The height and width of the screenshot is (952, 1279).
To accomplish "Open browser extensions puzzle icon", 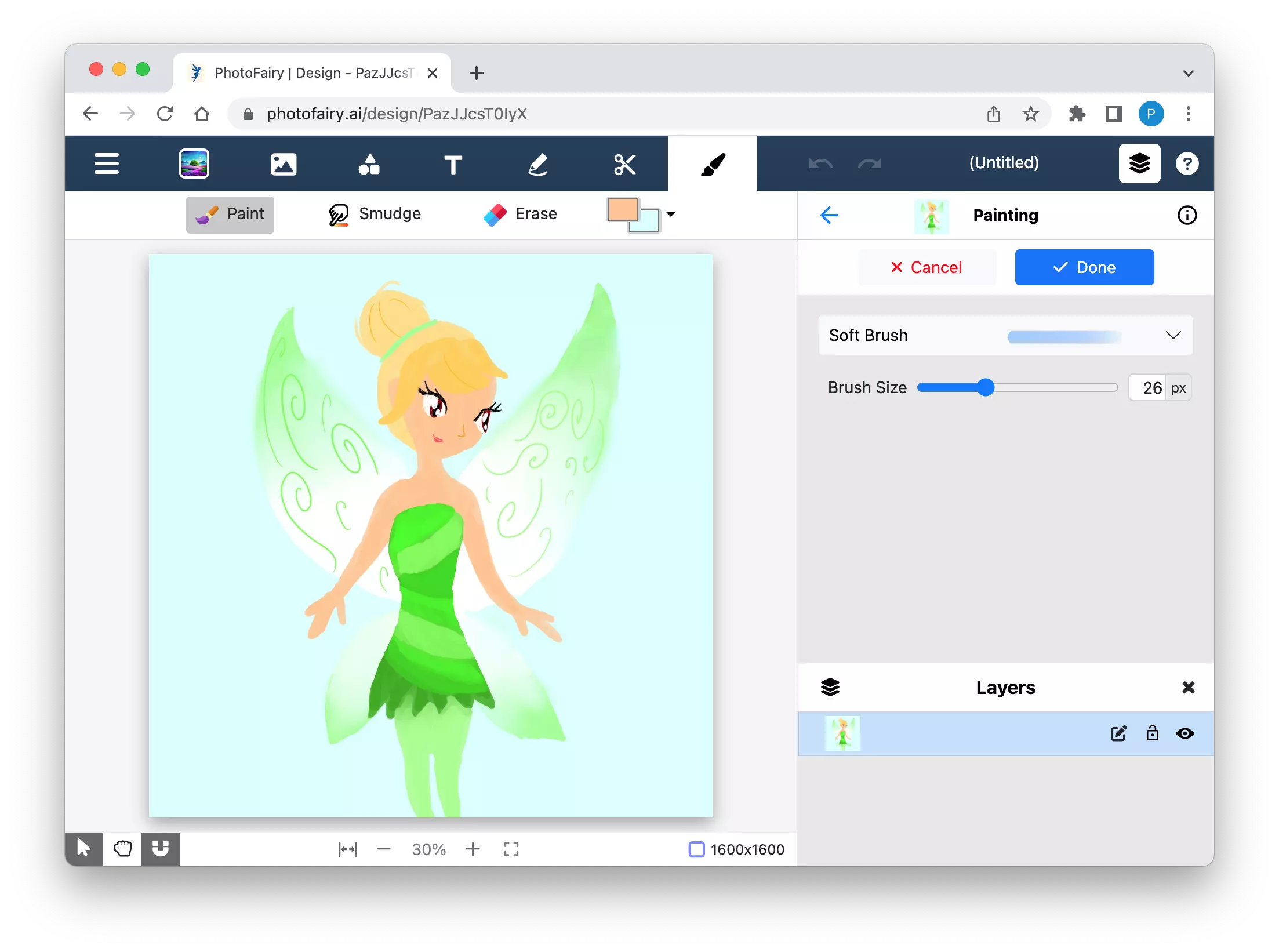I will point(1077,114).
